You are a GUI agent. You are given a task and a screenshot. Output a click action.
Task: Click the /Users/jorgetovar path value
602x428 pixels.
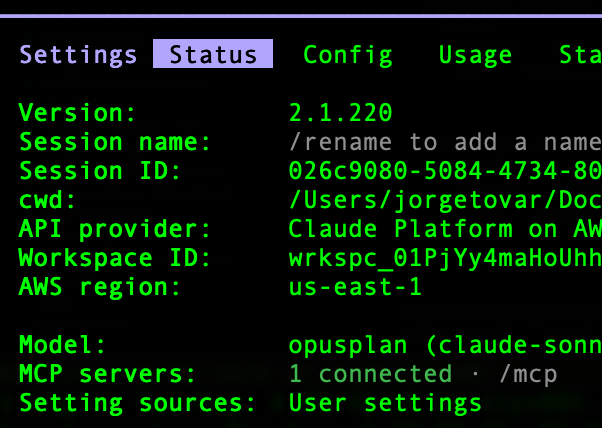pos(445,201)
